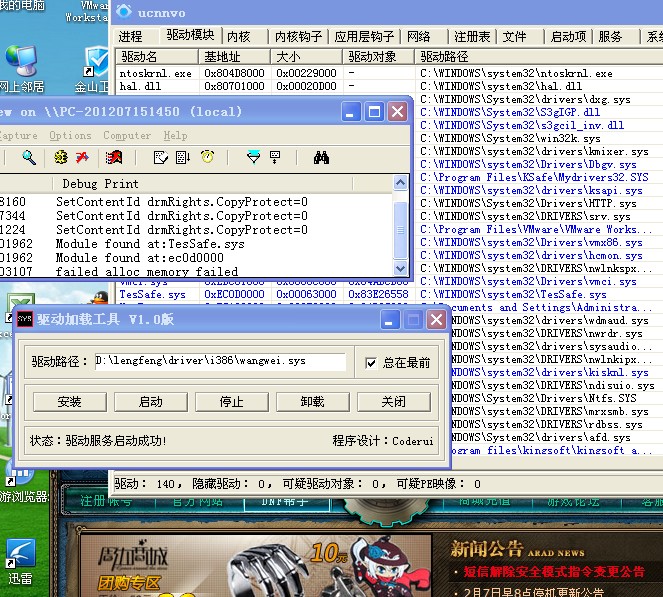Toggle the Capture magnifier icon in DebugView toolbar
The width and height of the screenshot is (663, 597).
(x=29, y=158)
